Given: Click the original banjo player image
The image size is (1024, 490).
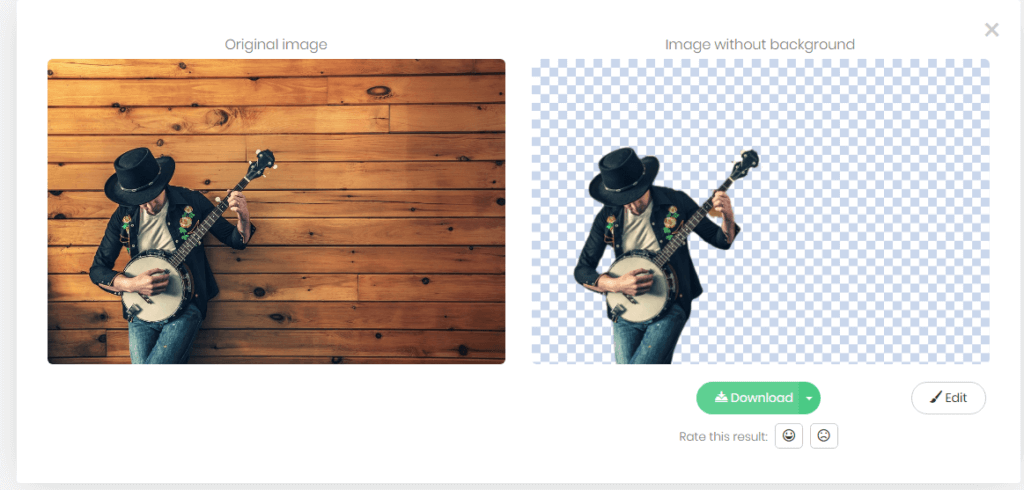Looking at the screenshot, I should tap(276, 212).
